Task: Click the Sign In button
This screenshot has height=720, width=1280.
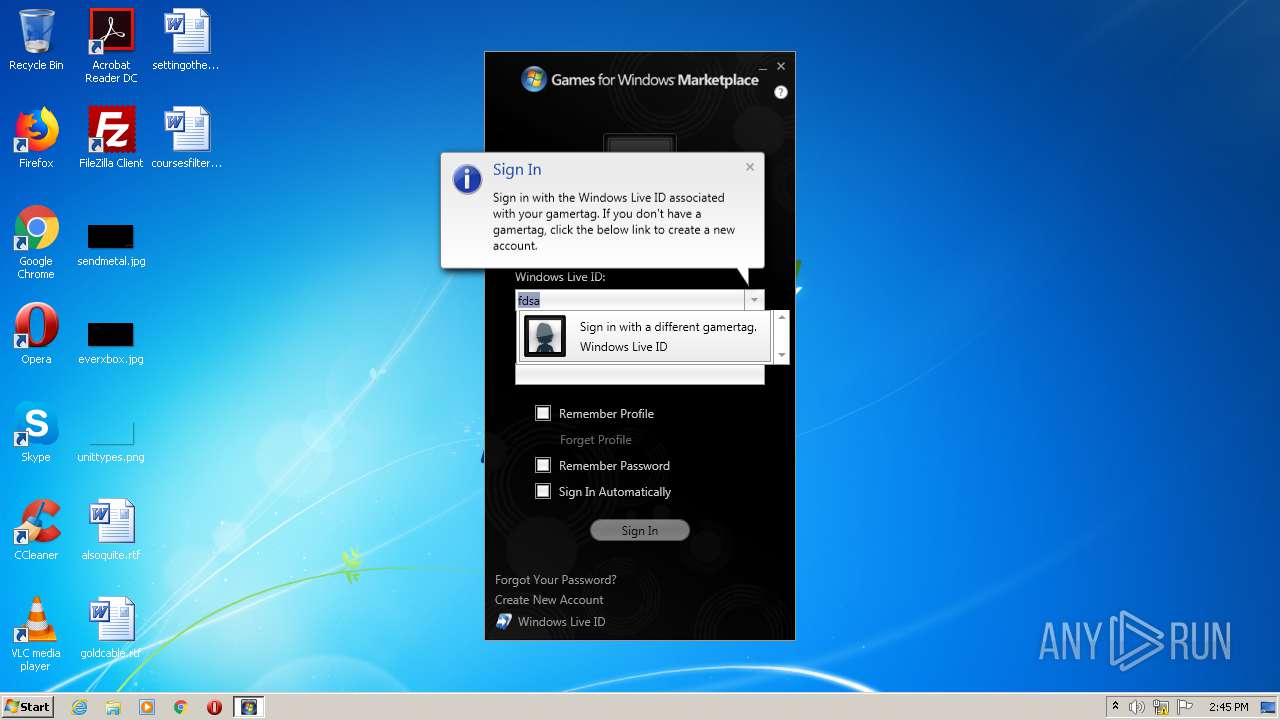Action: [x=640, y=530]
